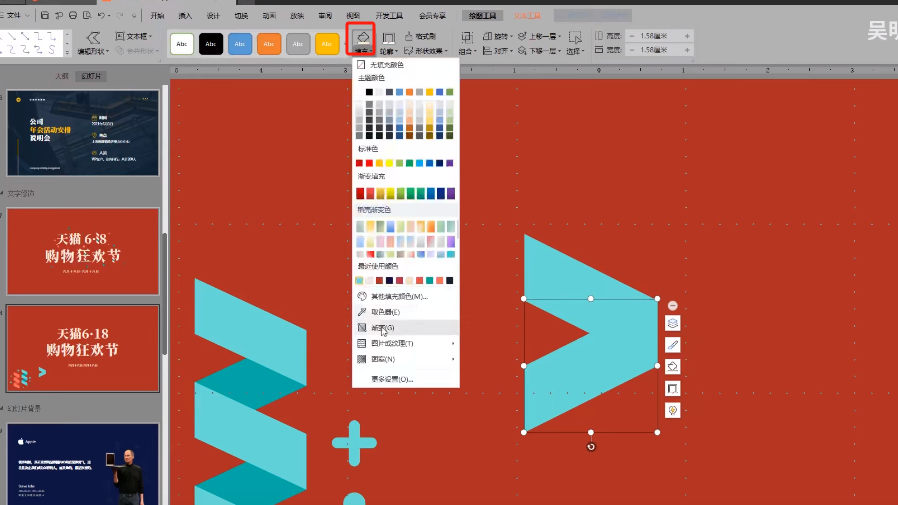Open the Edit Shape (编辑形状) tool
The image size is (898, 505).
(x=93, y=43)
